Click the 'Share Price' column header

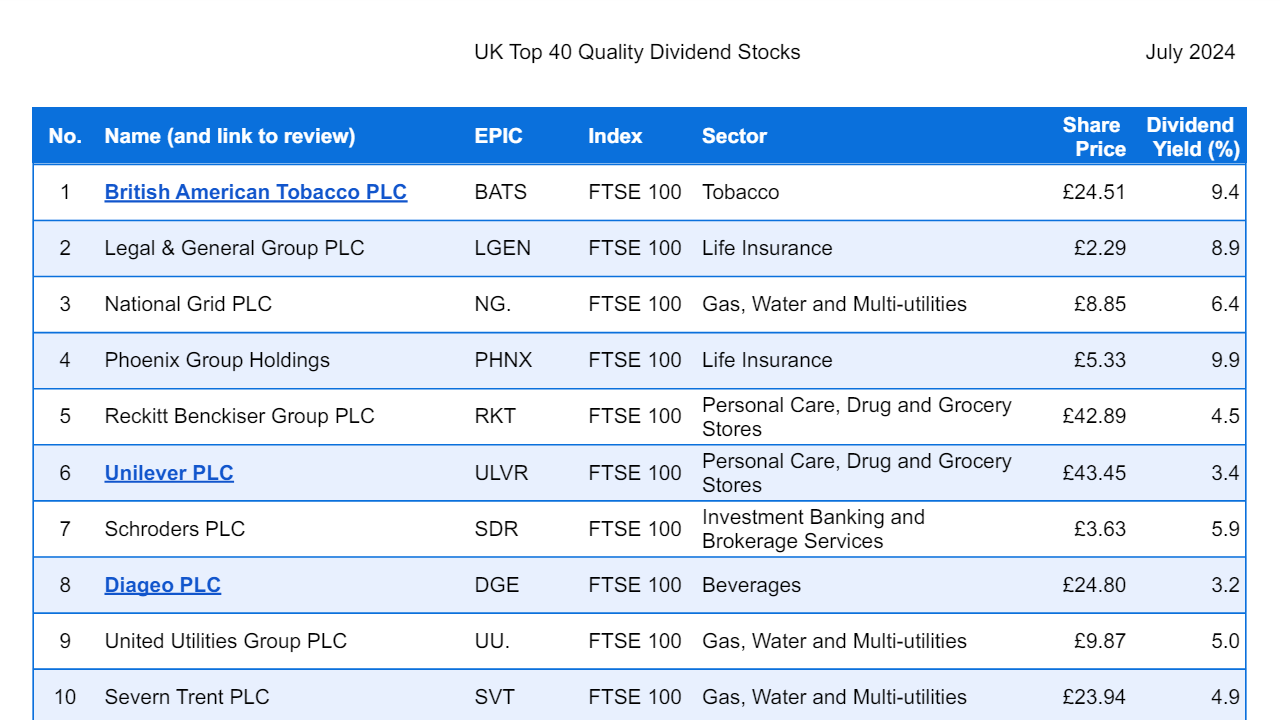1094,137
